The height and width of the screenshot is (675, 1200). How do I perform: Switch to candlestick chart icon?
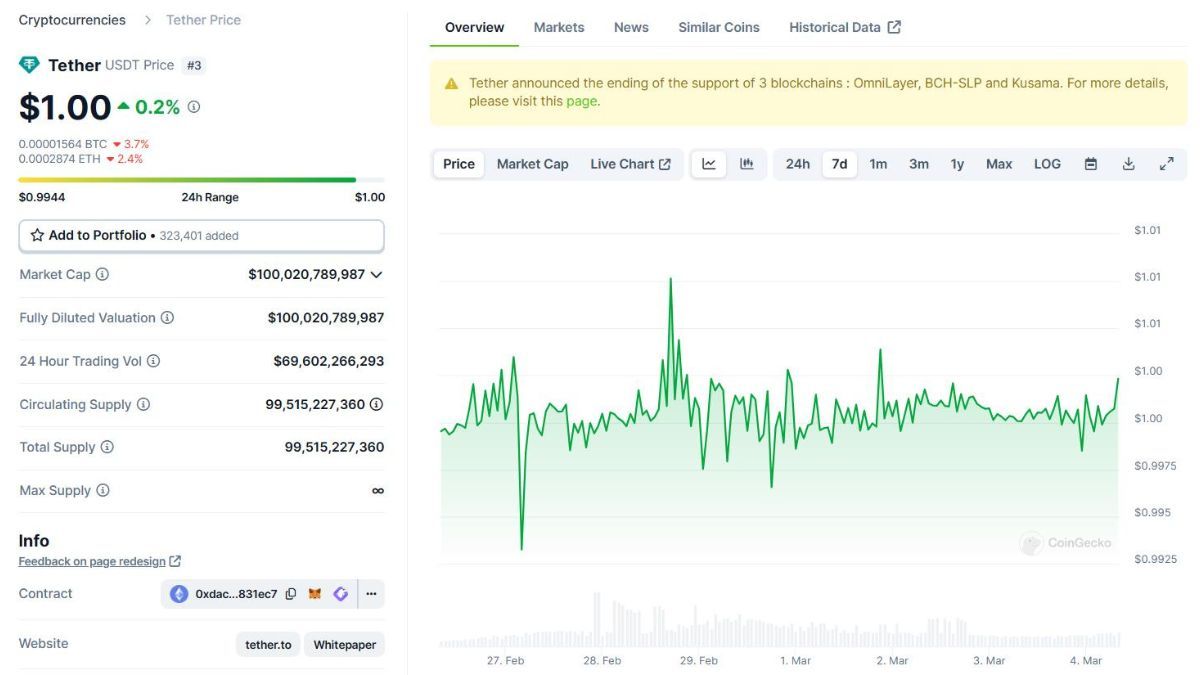click(x=747, y=164)
